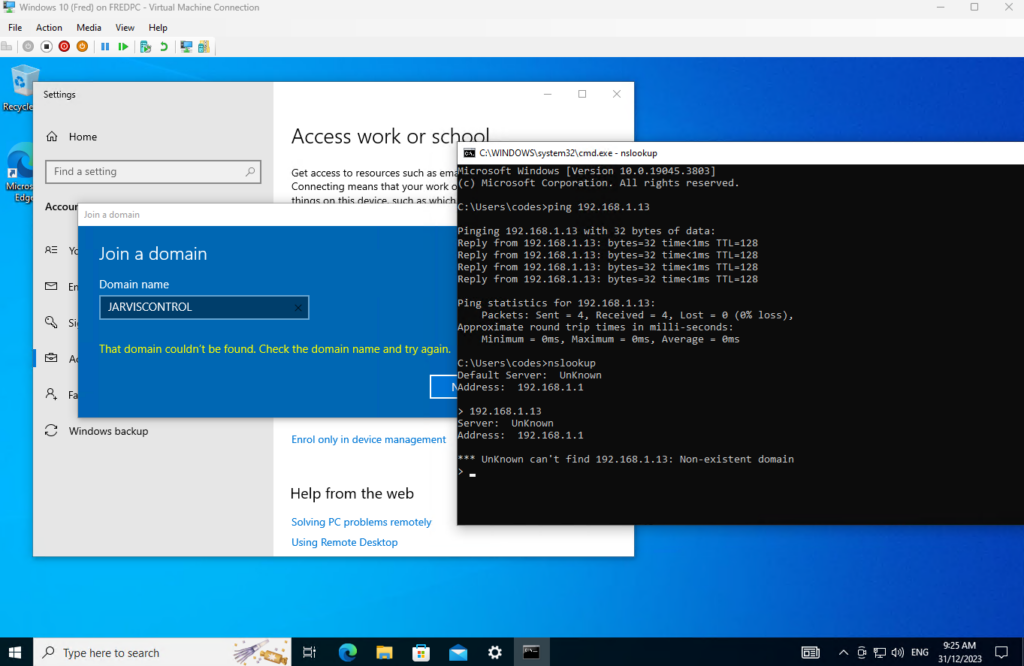Click the Help from the web heading
Image resolution: width=1024 pixels, height=666 pixels.
352,494
